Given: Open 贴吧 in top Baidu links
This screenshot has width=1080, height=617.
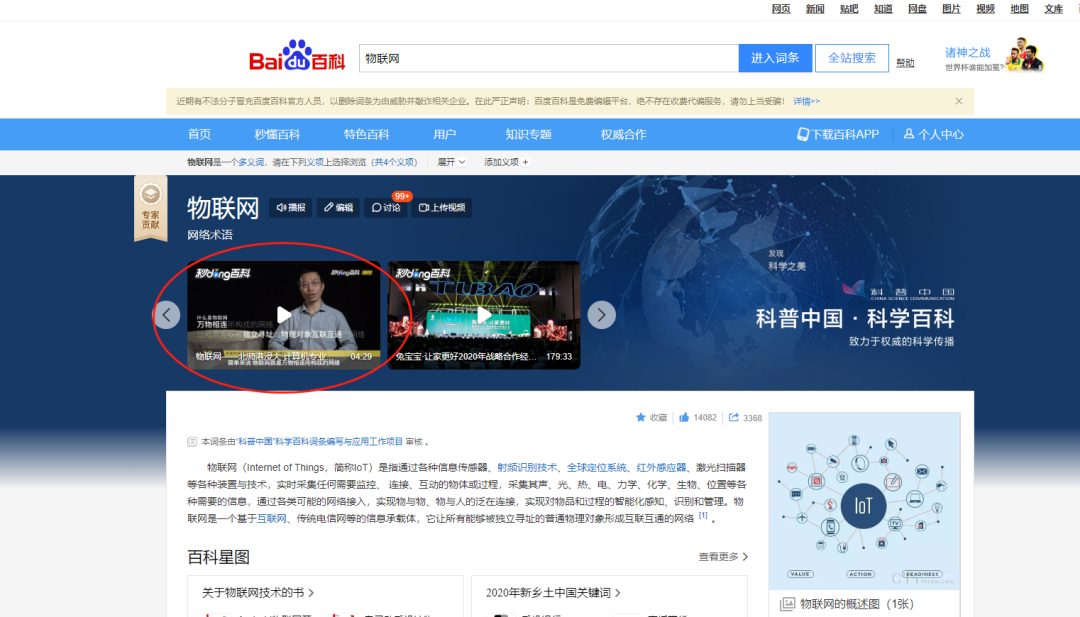Looking at the screenshot, I should tap(849, 9).
